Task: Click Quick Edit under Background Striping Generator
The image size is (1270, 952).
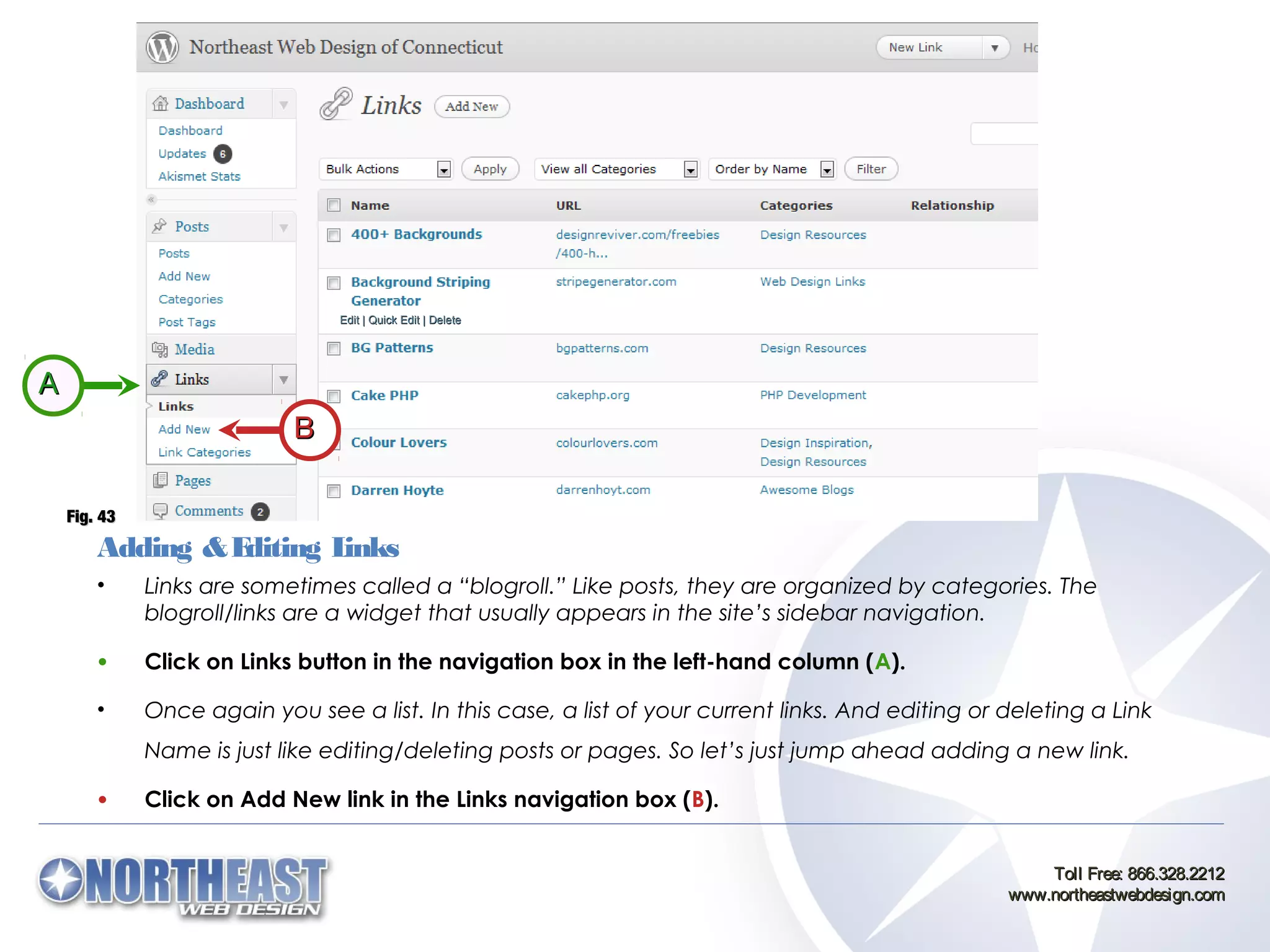Action: pyautogui.click(x=394, y=320)
